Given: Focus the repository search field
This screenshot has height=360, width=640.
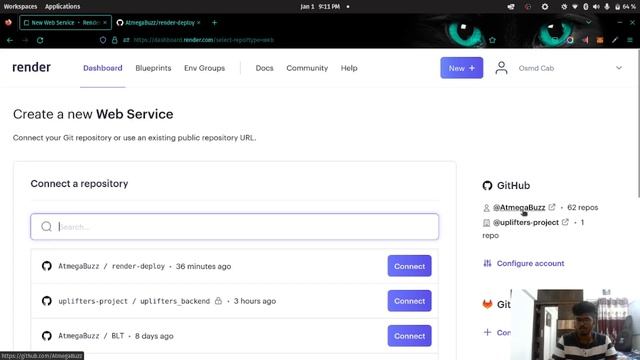Looking at the screenshot, I should pos(235,227).
